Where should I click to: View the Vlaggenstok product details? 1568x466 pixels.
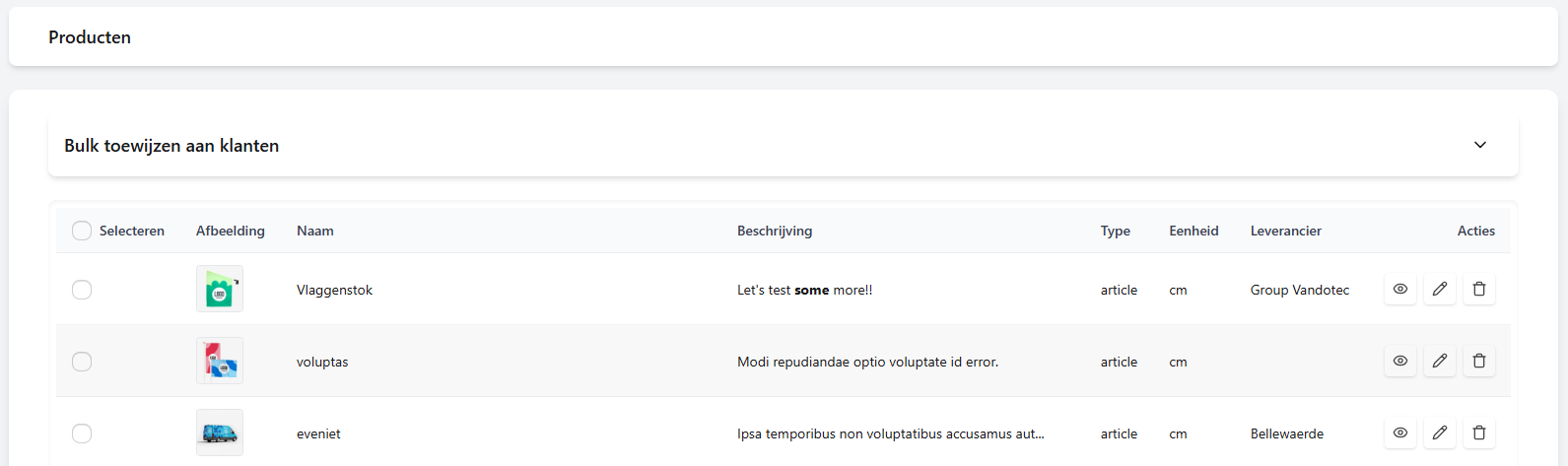tap(1400, 290)
